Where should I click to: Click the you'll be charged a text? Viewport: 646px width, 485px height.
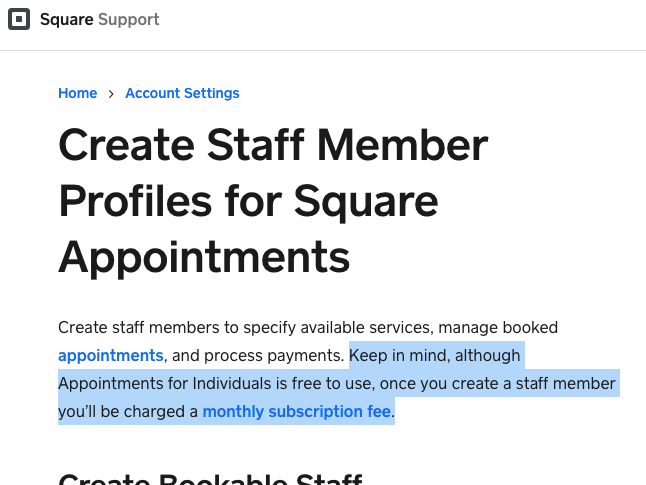(128, 411)
